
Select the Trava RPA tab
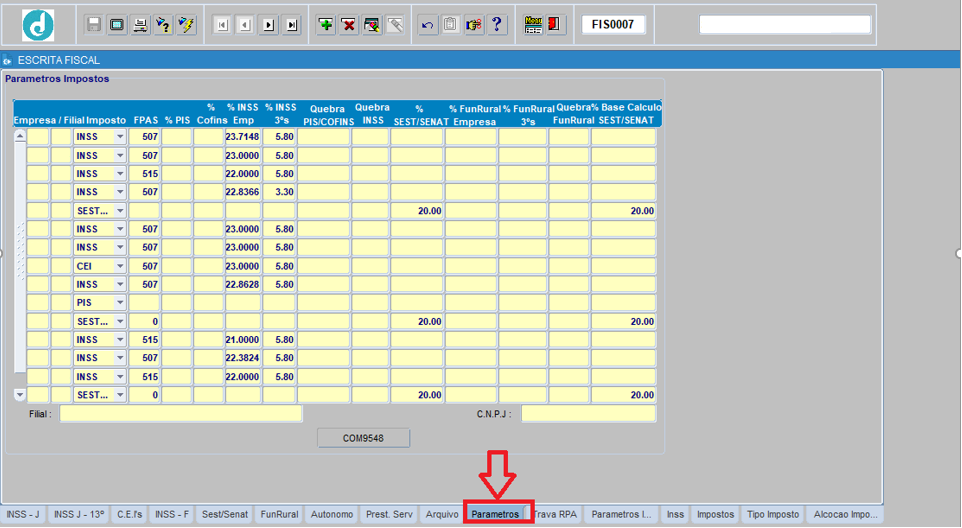[555, 515]
